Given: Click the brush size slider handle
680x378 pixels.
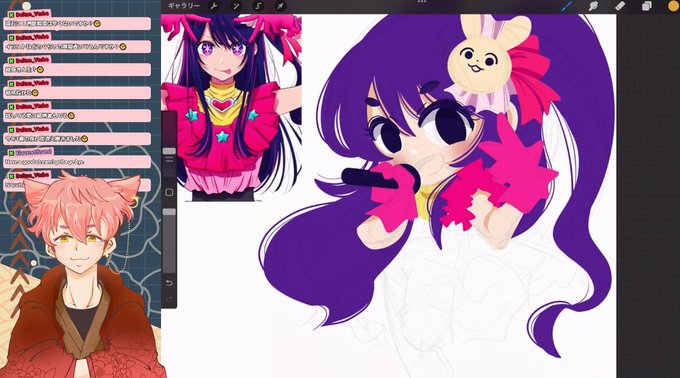Looking at the screenshot, I should tap(169, 151).
